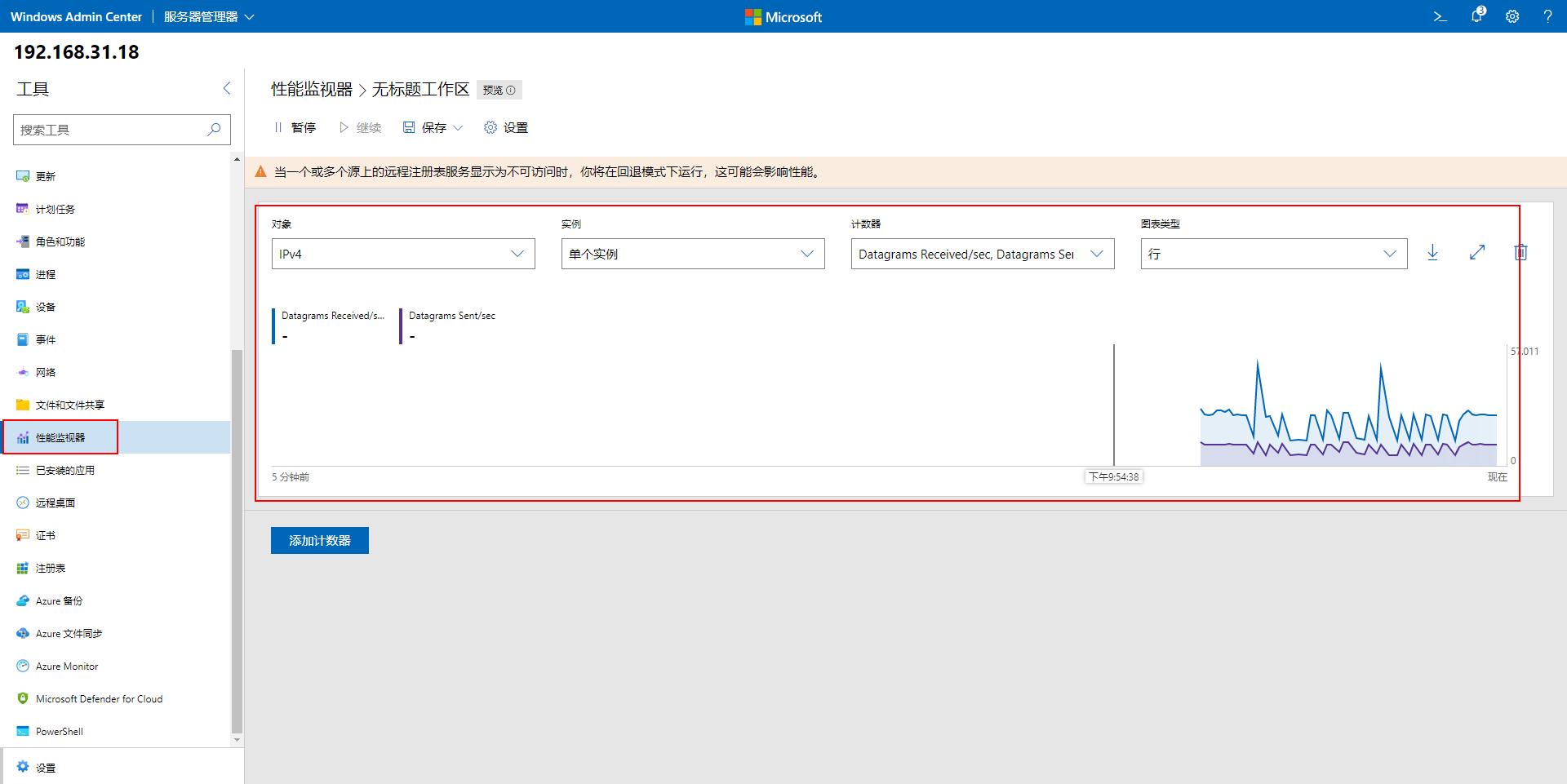Click the search magnifier in 搜索工具 box
The height and width of the screenshot is (784, 1567).
click(x=214, y=129)
